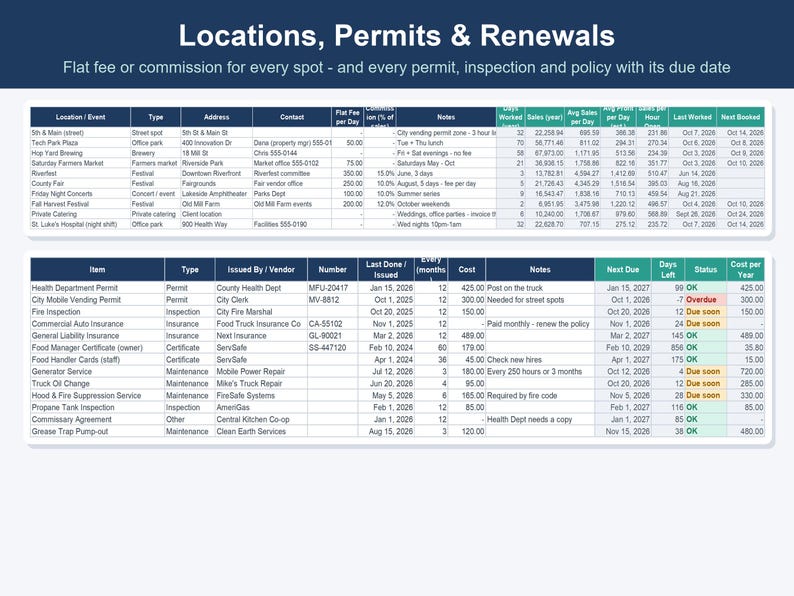This screenshot has height=596, width=794.
Task: Click the 'Last Worked' column header
Action: click(692, 117)
